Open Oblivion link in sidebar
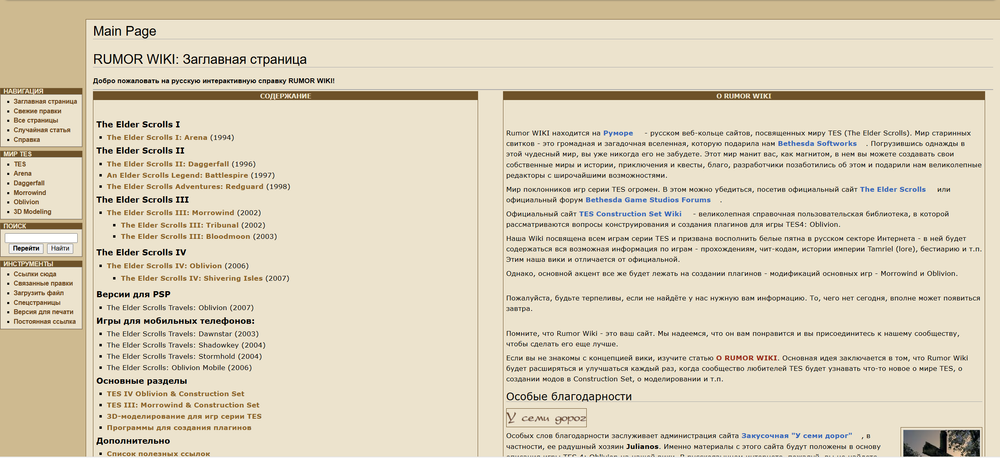The height and width of the screenshot is (458, 1000). click(26, 202)
